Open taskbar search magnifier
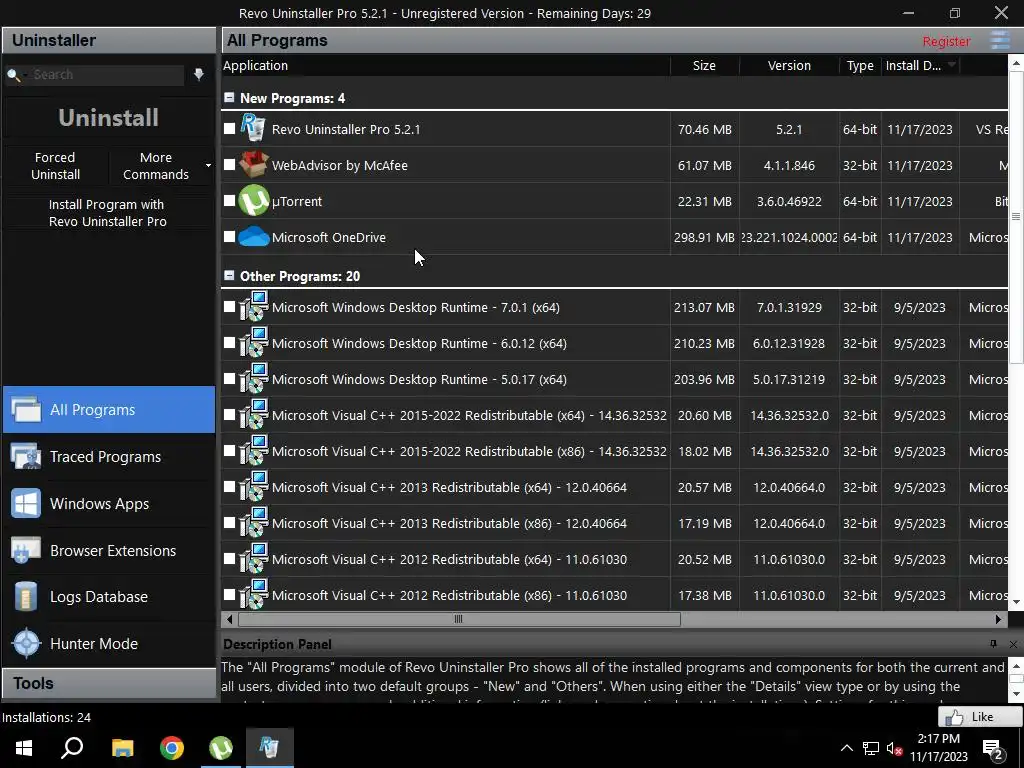This screenshot has height=768, width=1024. (x=72, y=747)
